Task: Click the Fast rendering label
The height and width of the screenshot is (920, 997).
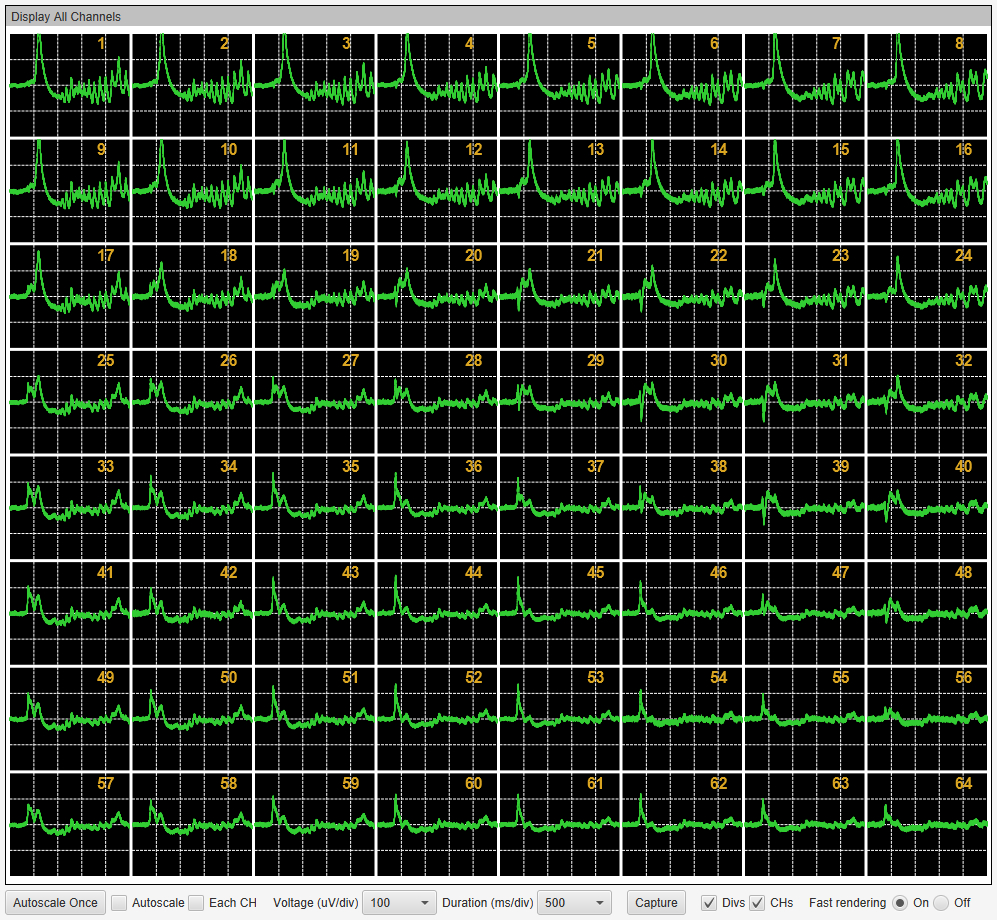Action: click(847, 903)
